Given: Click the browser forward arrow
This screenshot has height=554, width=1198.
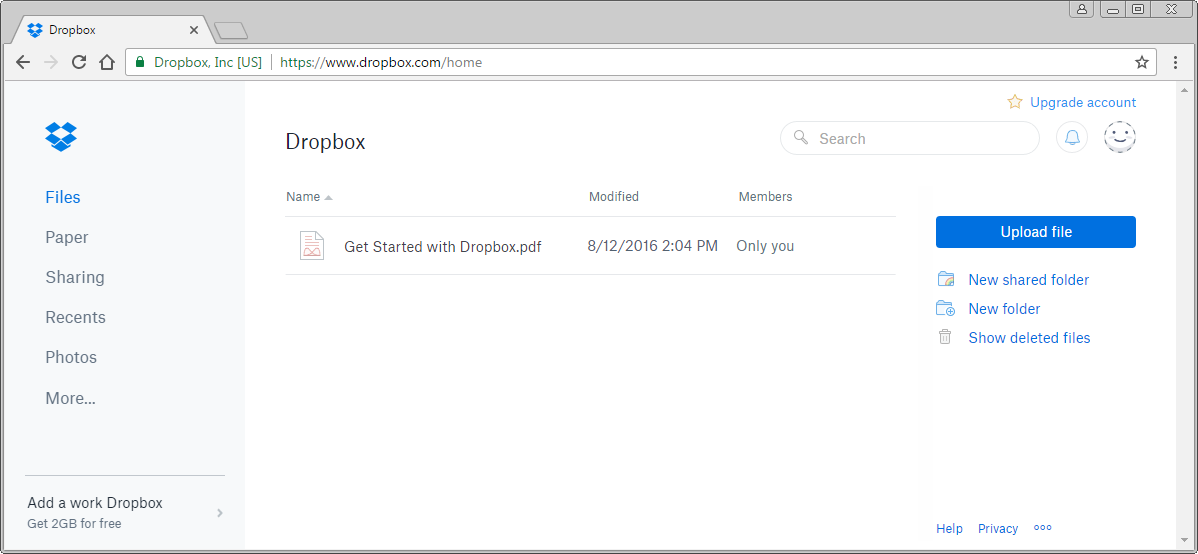Looking at the screenshot, I should tap(51, 63).
